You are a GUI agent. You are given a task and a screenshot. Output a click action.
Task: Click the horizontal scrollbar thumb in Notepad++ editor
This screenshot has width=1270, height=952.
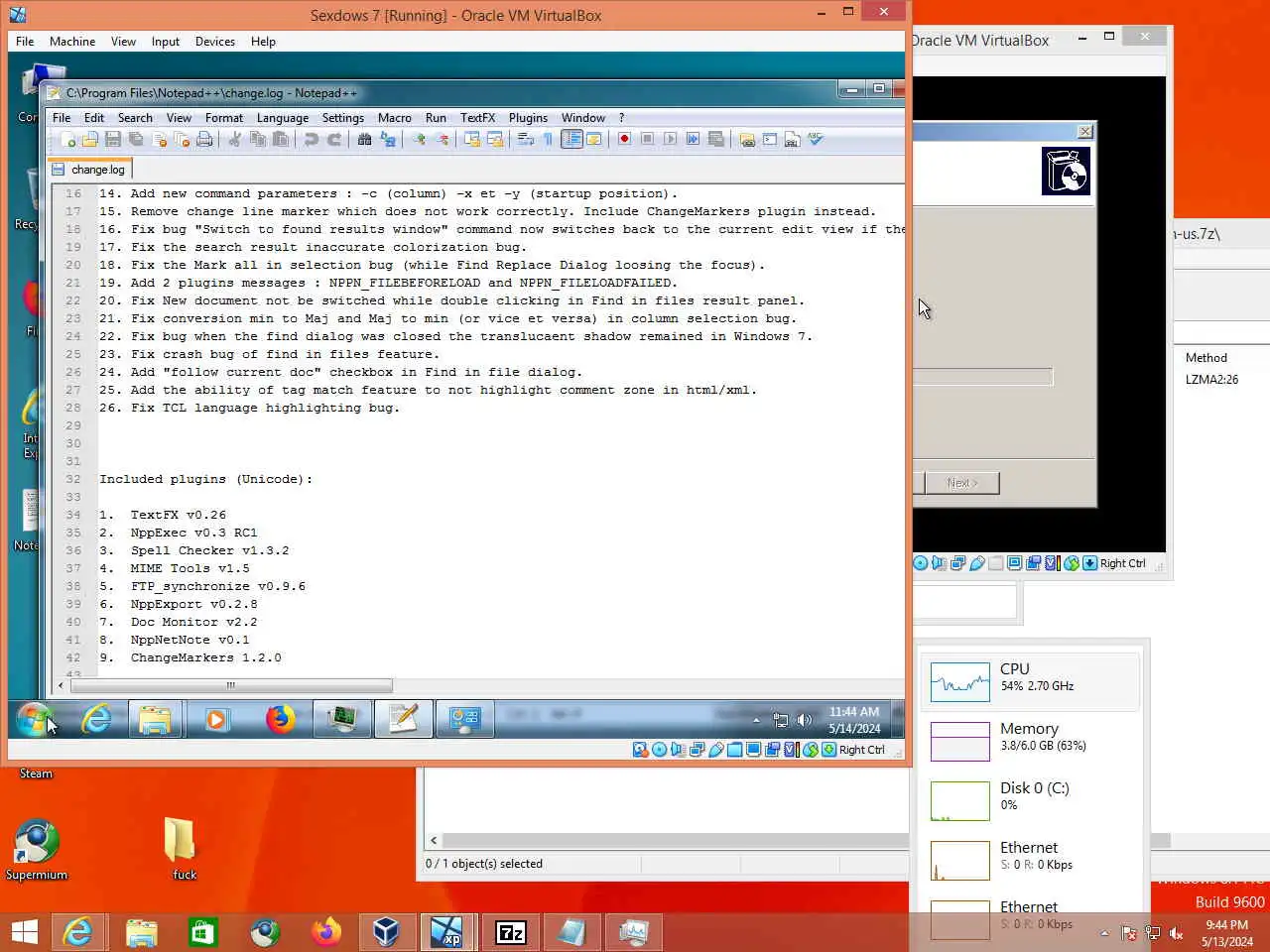click(x=231, y=685)
